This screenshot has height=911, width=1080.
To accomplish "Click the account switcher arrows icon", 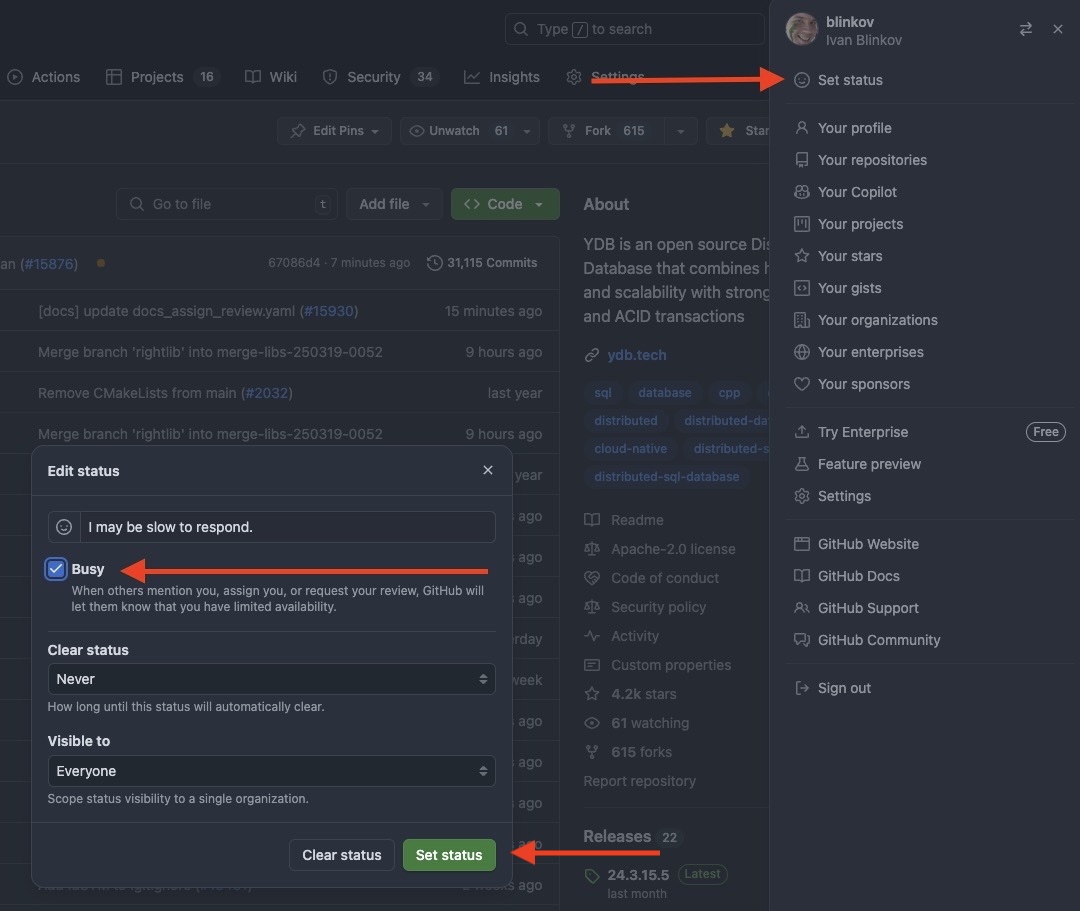I will coord(1025,30).
